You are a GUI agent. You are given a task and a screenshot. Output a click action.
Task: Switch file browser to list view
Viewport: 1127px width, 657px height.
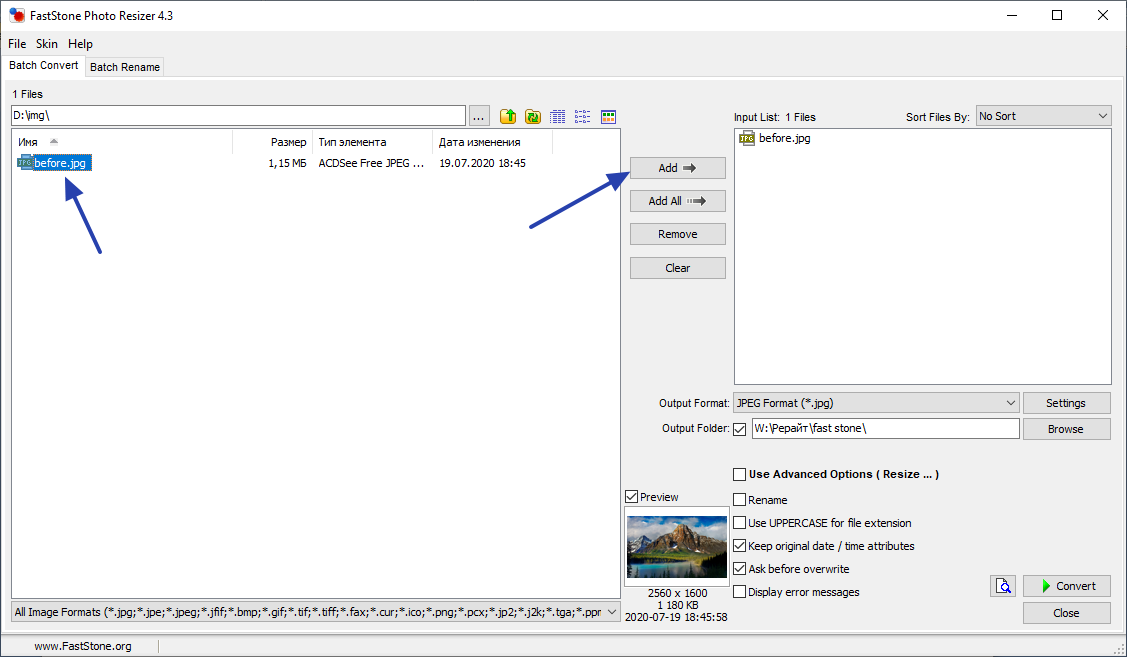tap(583, 117)
